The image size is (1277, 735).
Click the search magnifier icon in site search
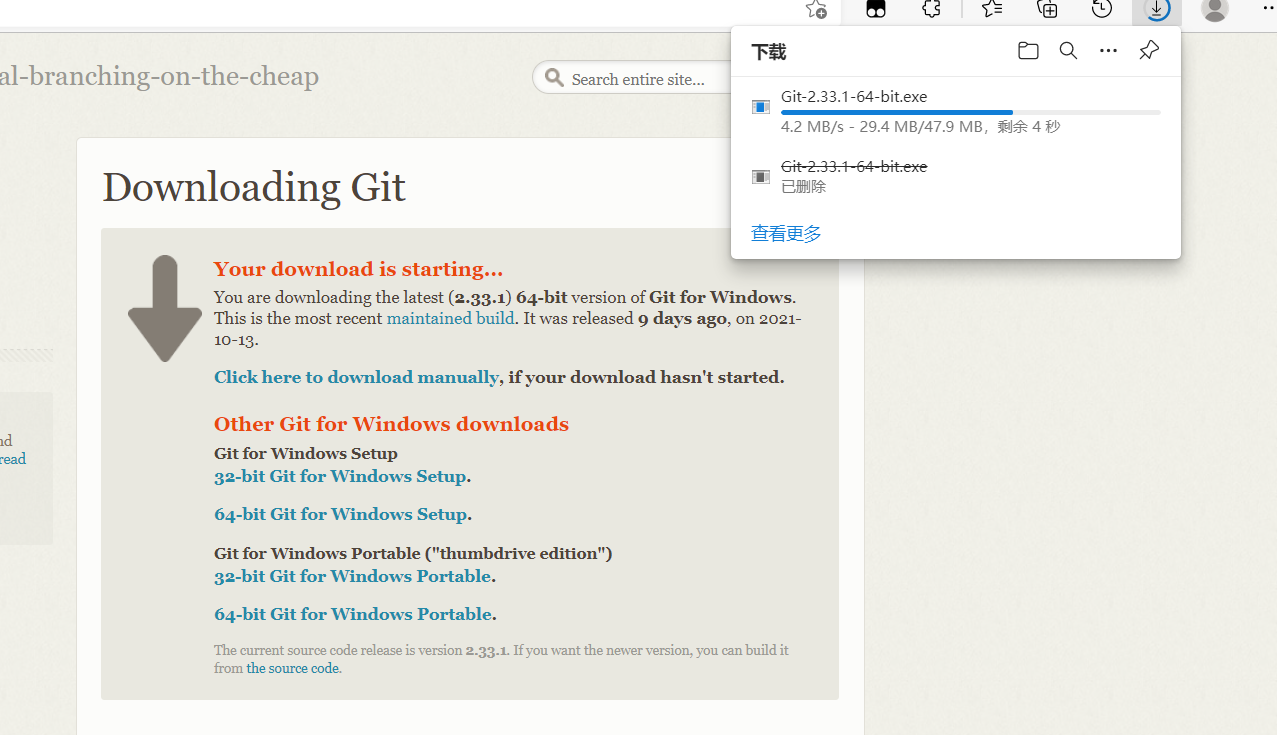(x=554, y=78)
